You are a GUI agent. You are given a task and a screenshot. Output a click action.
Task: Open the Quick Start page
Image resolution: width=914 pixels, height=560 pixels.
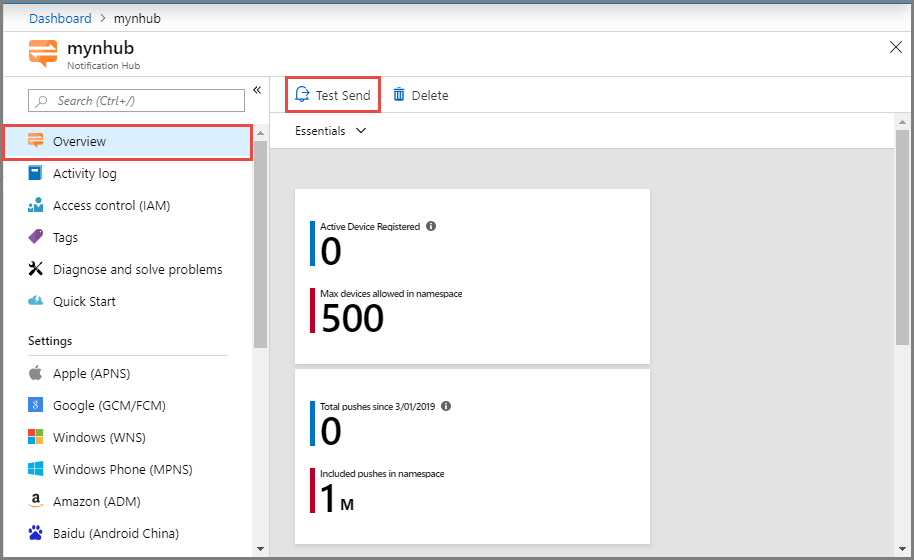pyautogui.click(x=84, y=301)
